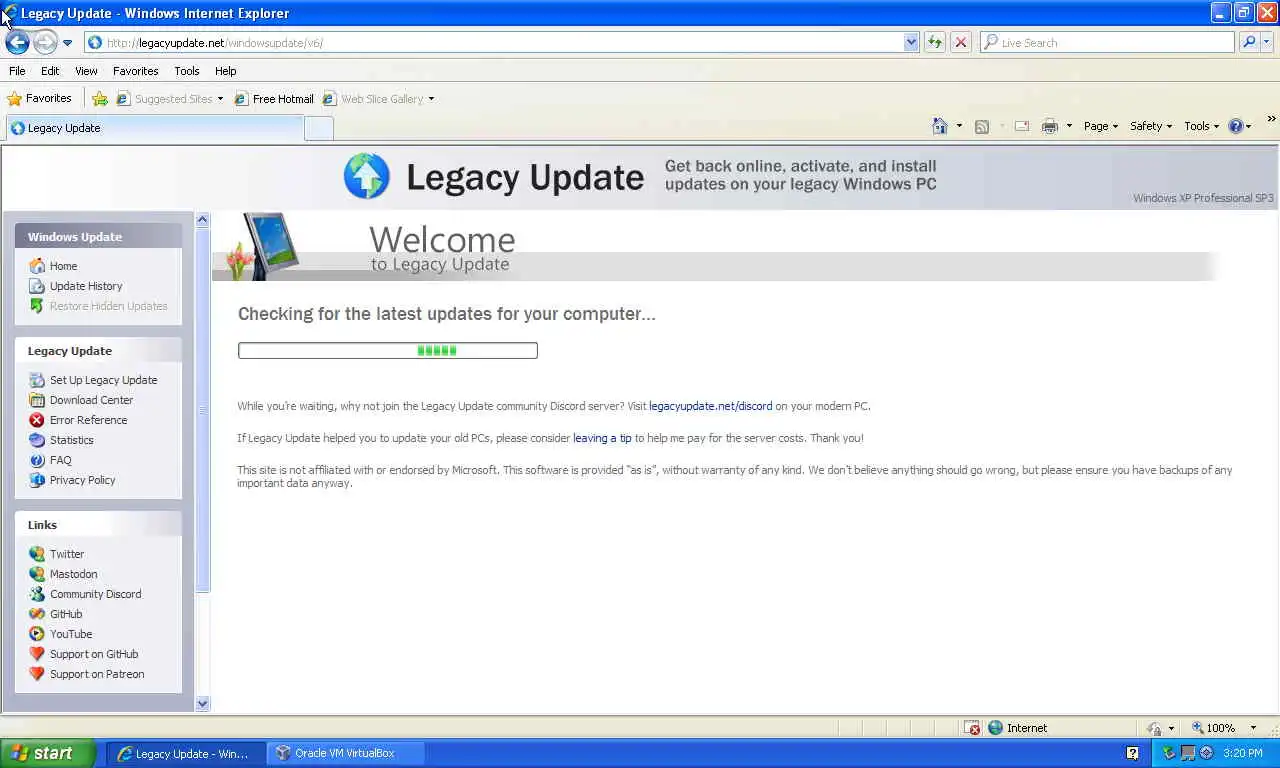Click the Community Discord icon
The width and height of the screenshot is (1280, 768).
[x=37, y=594]
